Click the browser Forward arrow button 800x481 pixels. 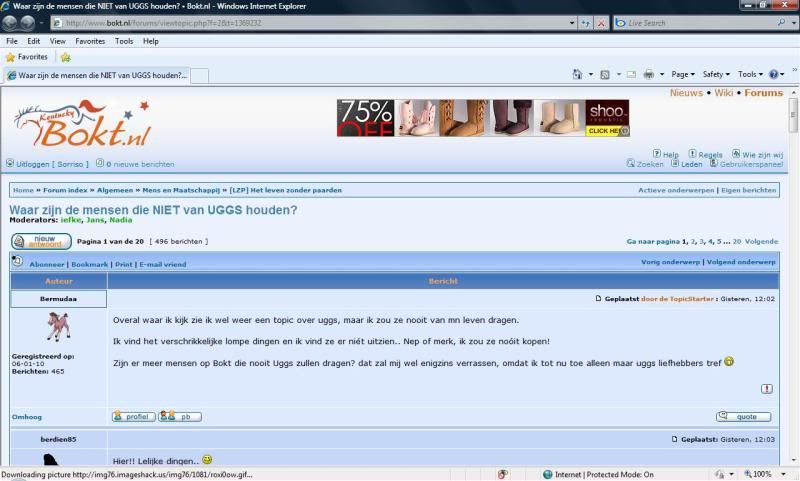[x=28, y=23]
